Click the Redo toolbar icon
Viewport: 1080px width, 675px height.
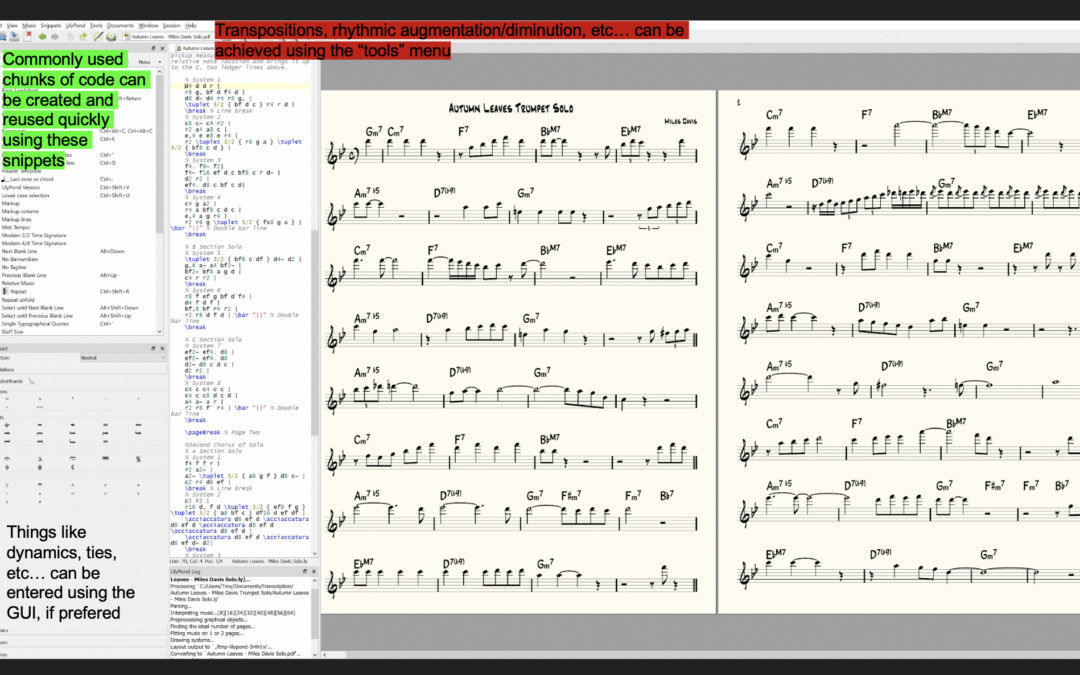coord(83,37)
